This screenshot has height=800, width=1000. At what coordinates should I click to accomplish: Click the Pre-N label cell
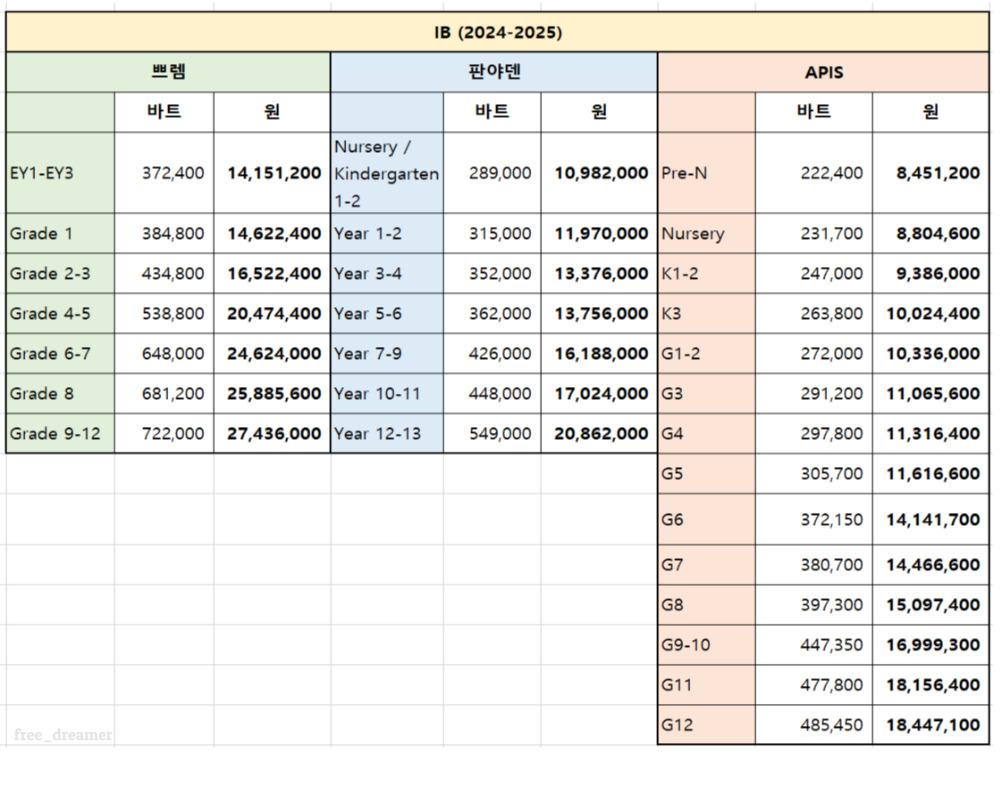click(707, 173)
